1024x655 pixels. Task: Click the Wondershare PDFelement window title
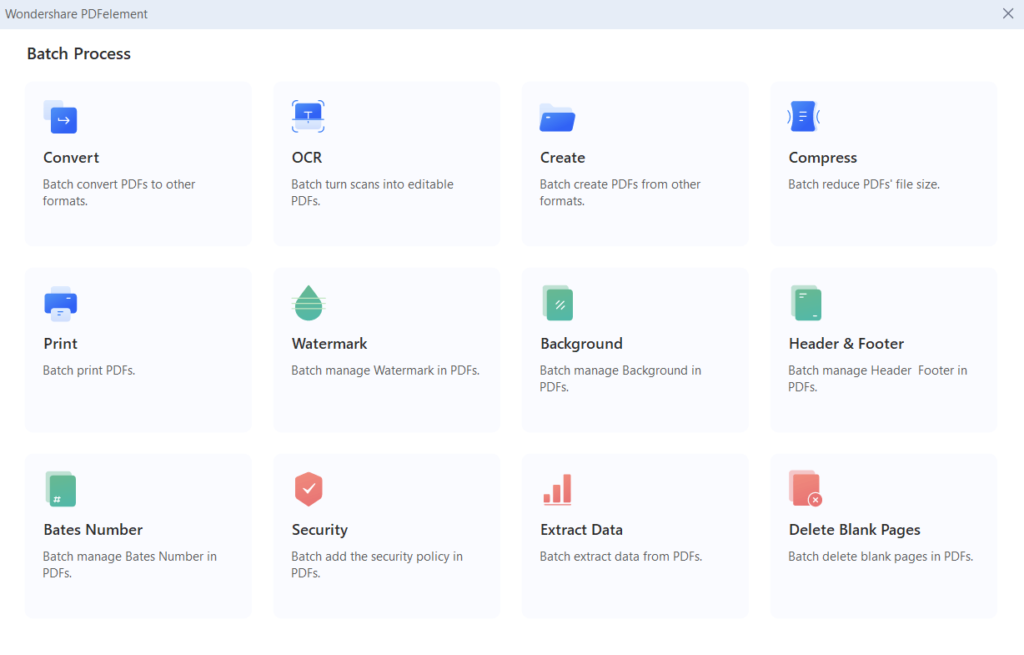pos(76,14)
